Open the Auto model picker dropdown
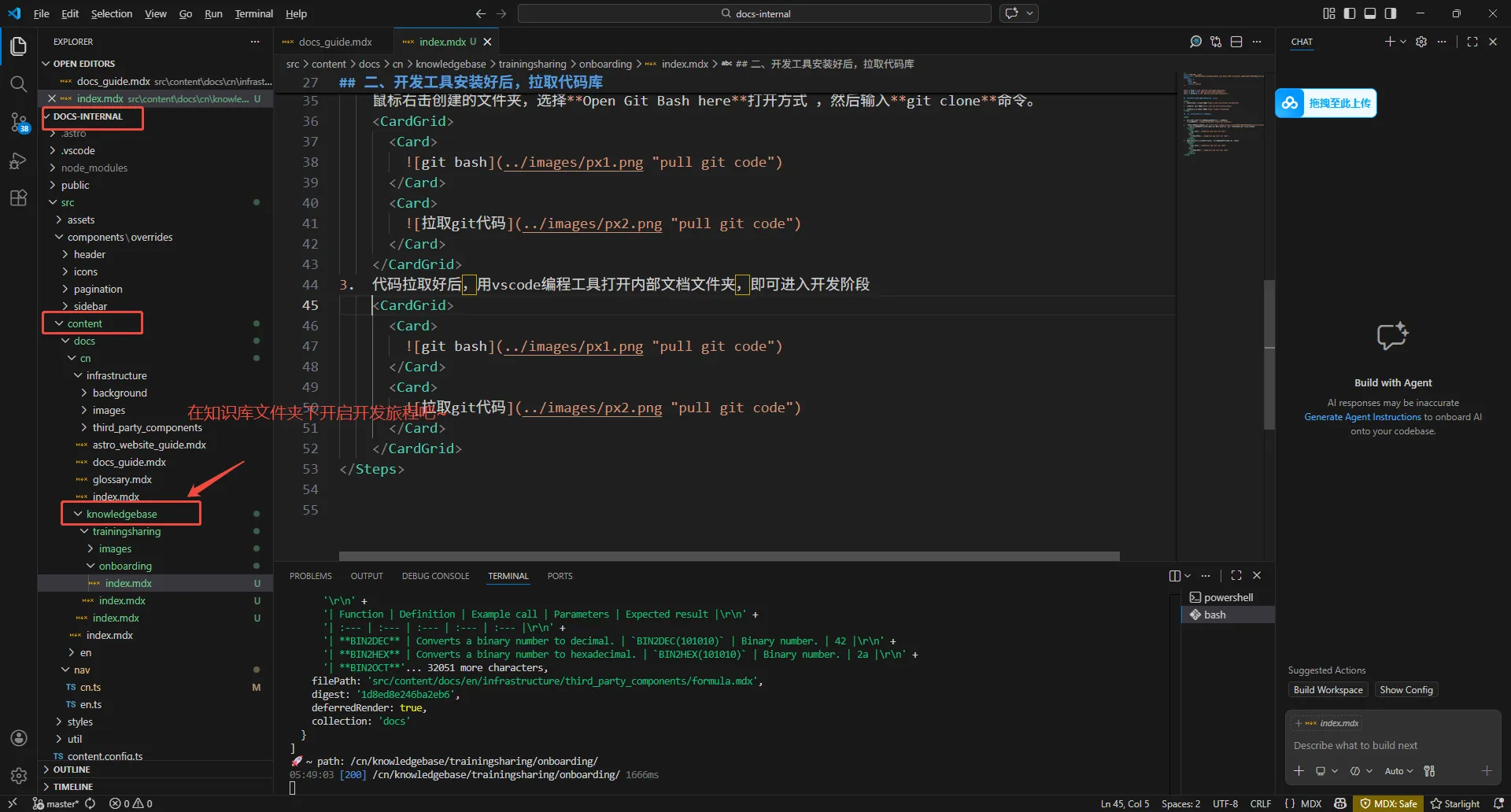This screenshot has width=1511, height=812. (x=1398, y=771)
